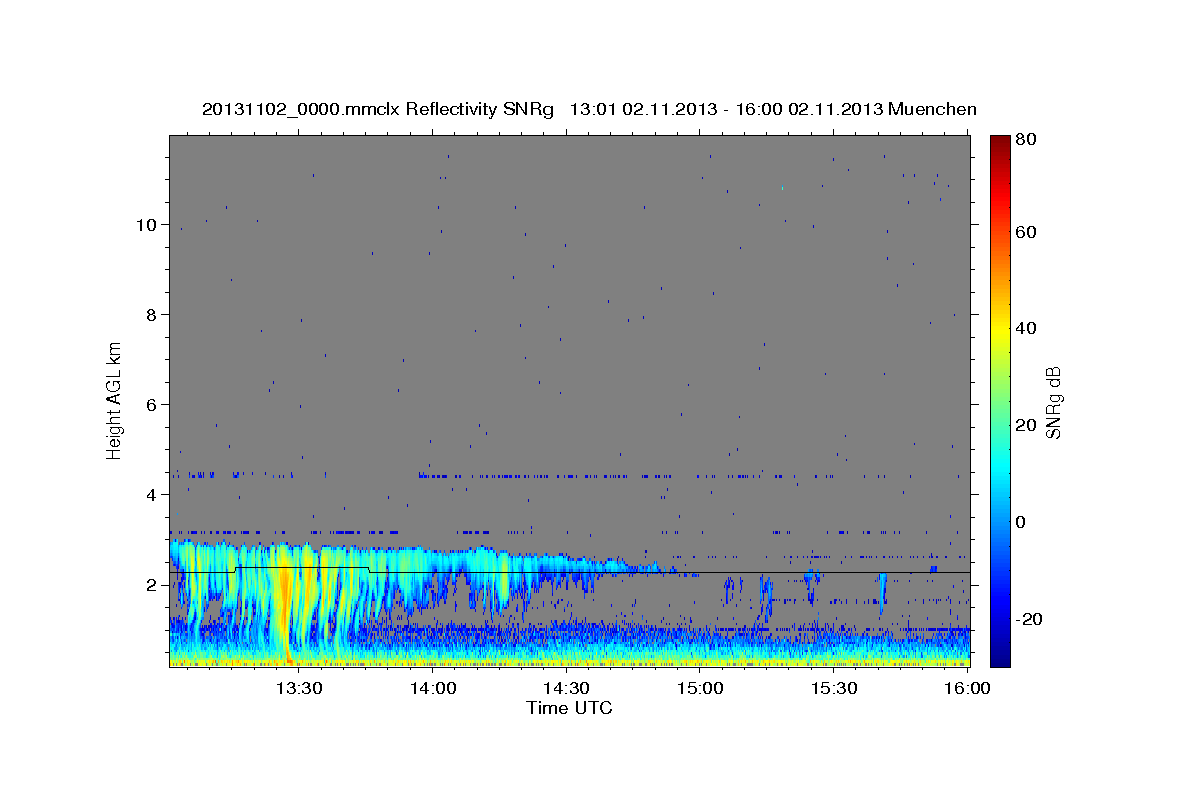Click the orange high-reflectivity column near 13:30
Screen dimensions: 1200x800
[284, 600]
